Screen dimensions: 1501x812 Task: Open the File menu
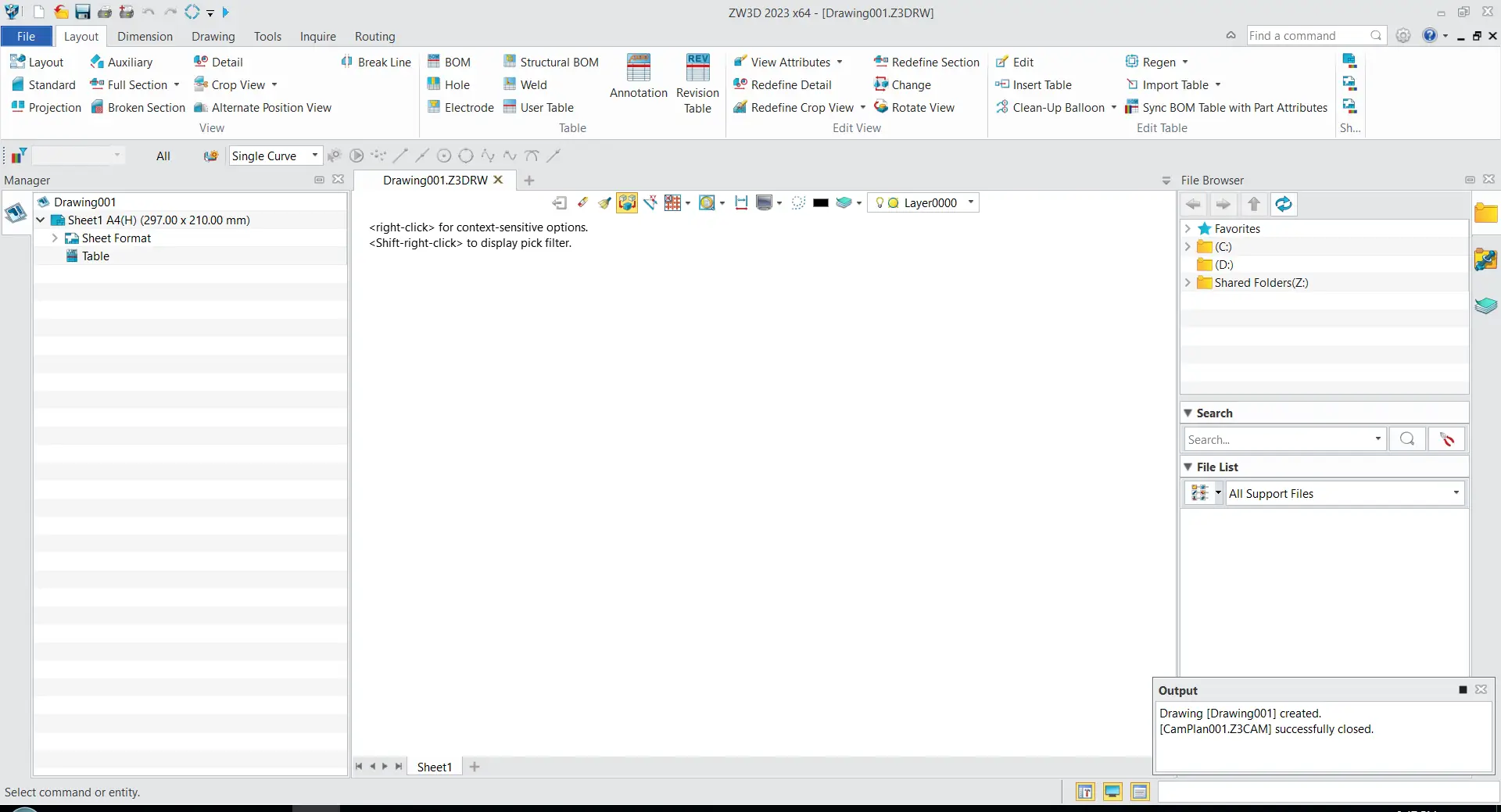point(26,36)
